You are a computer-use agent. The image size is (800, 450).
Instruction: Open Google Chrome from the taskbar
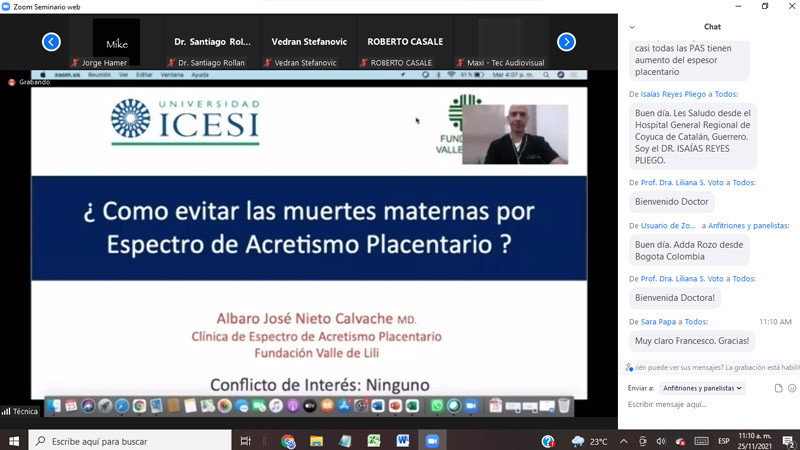click(288, 441)
